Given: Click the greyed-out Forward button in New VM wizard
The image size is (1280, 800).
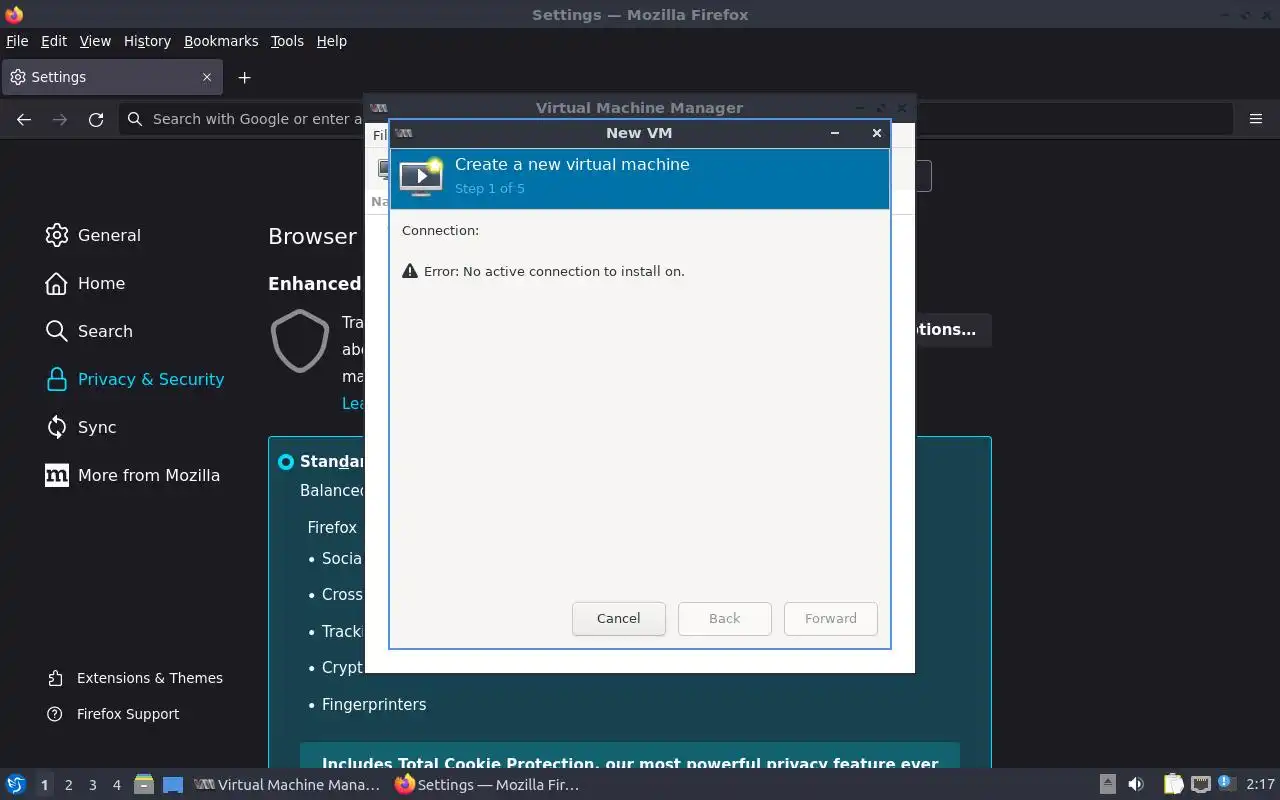Looking at the screenshot, I should click(x=830, y=618).
